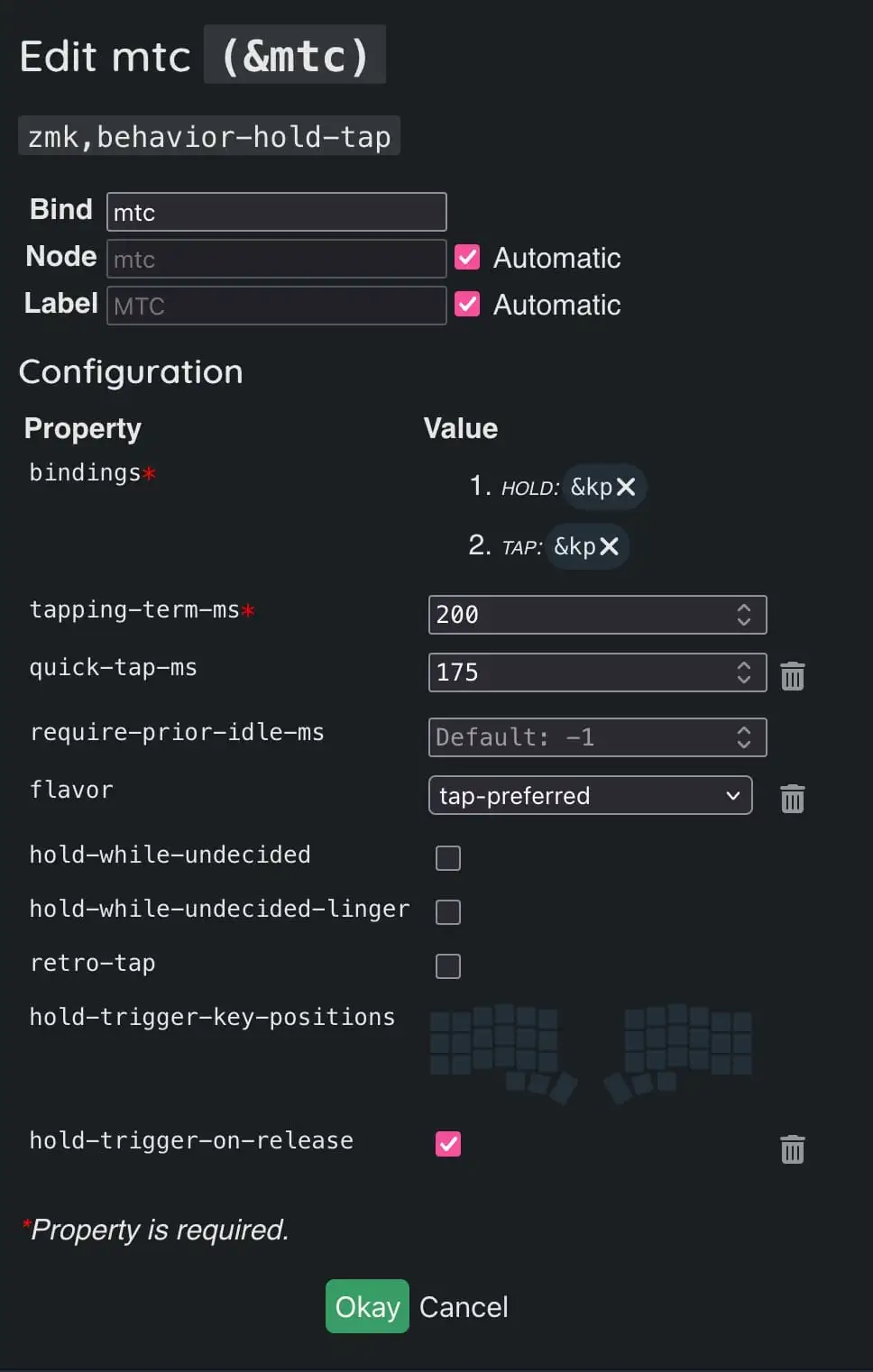The image size is (873, 1372).
Task: Click the Bind text field
Action: [276, 212]
